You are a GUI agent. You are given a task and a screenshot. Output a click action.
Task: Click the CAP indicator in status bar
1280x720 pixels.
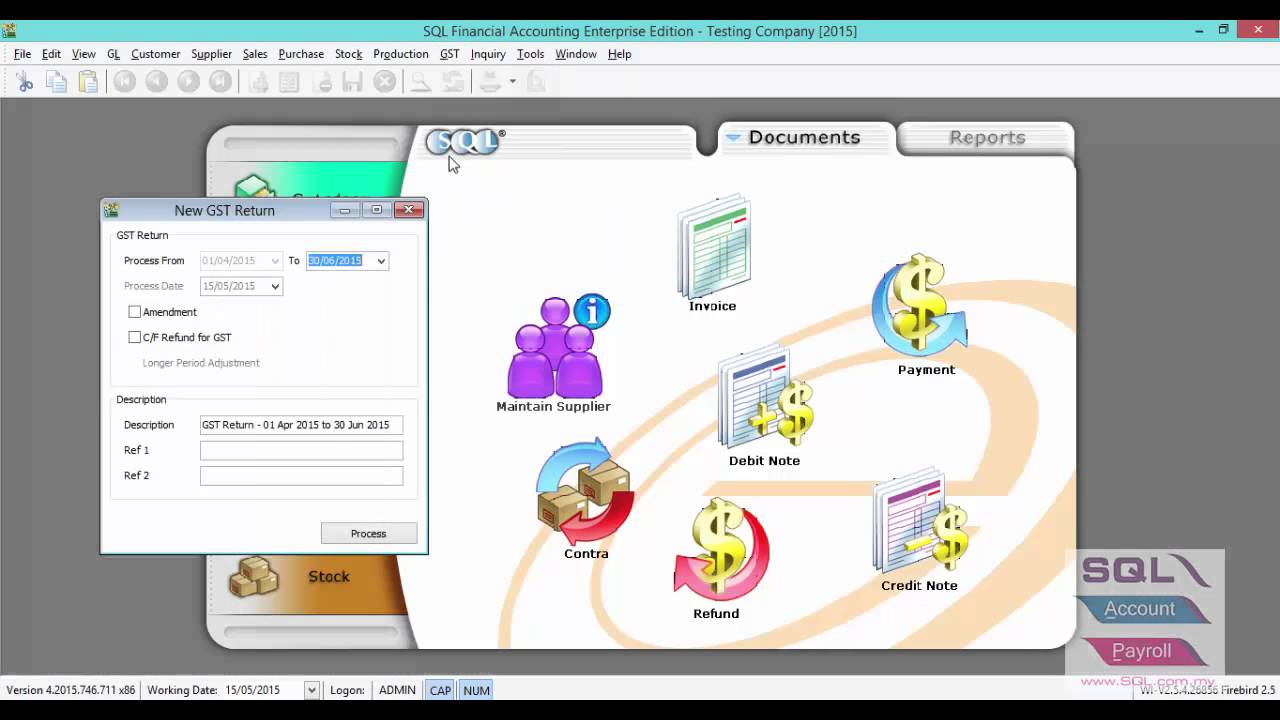[440, 690]
